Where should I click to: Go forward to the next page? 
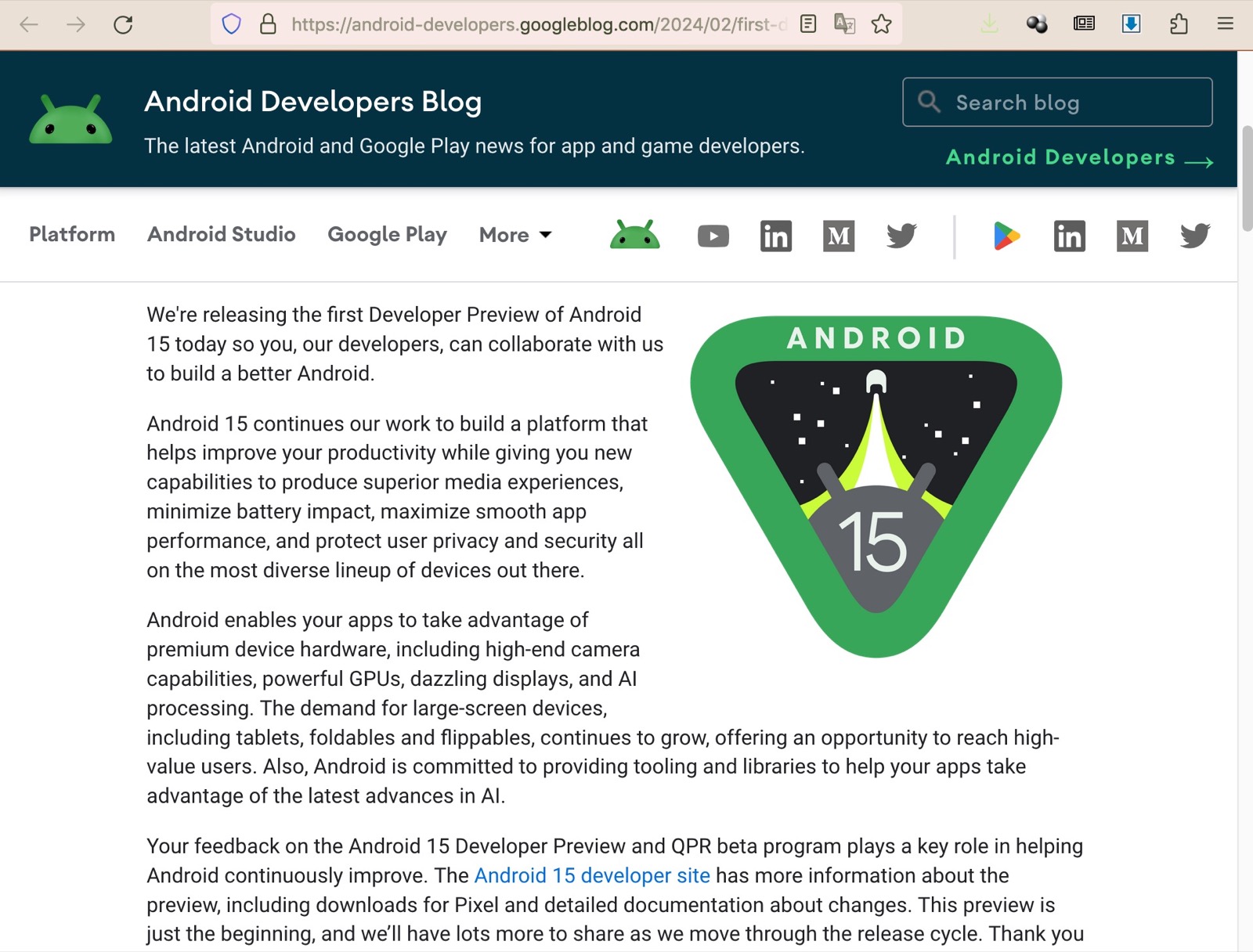tap(76, 24)
